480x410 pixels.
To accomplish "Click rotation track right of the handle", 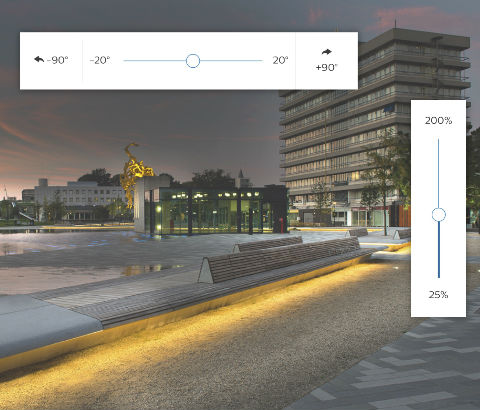I will [x=231, y=61].
